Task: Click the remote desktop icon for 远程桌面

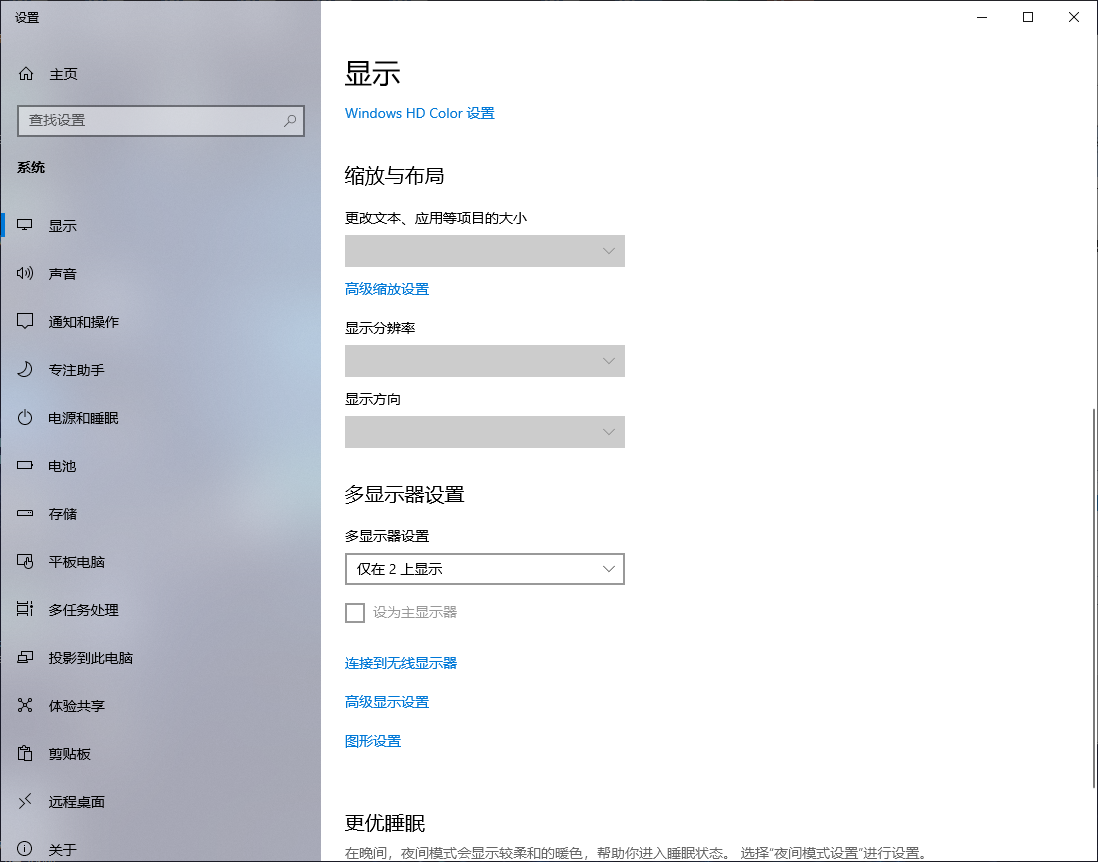Action: click(25, 801)
